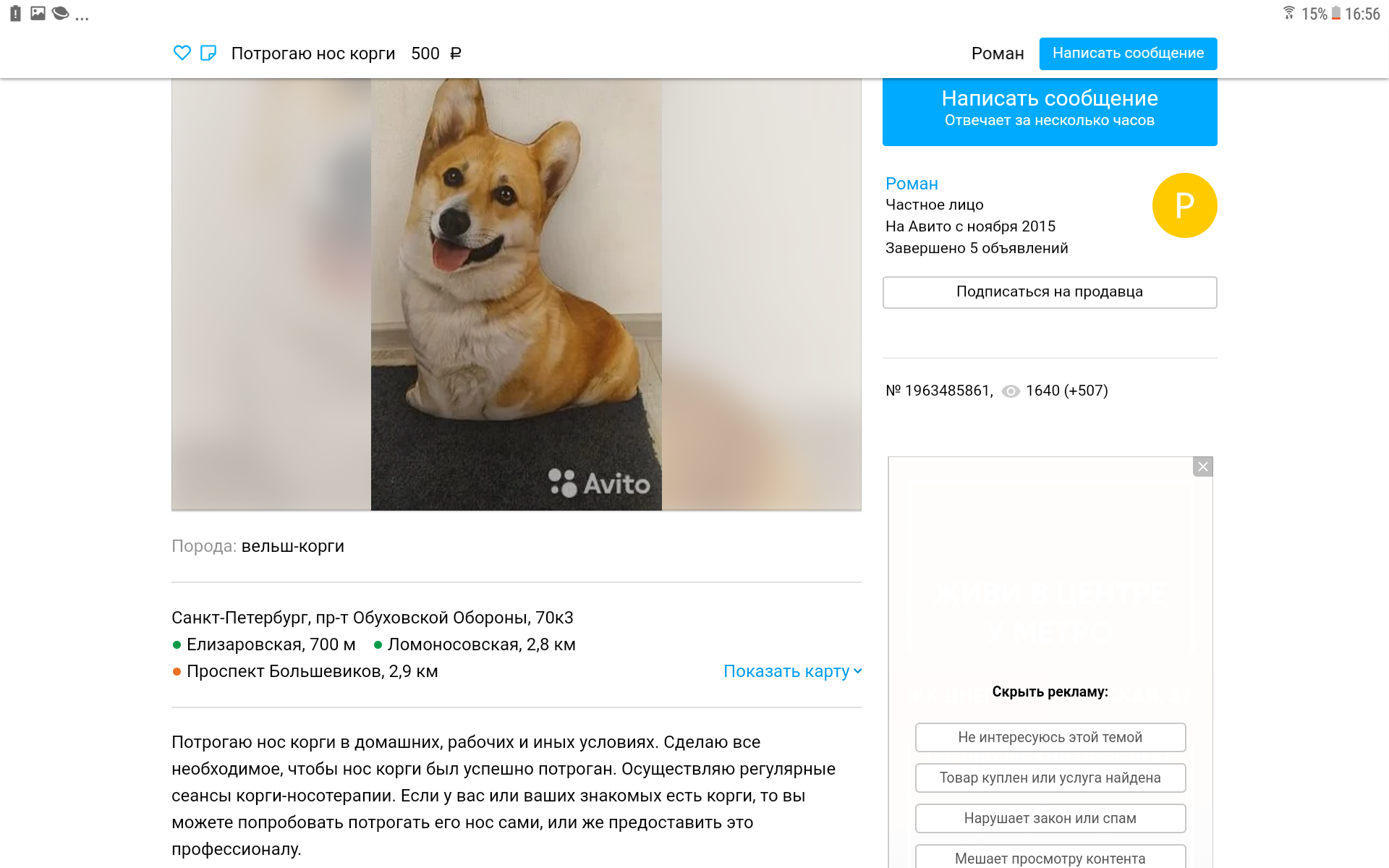This screenshot has height=868, width=1389.
Task: Open the picture notification icon in status bar
Action: coord(38,13)
